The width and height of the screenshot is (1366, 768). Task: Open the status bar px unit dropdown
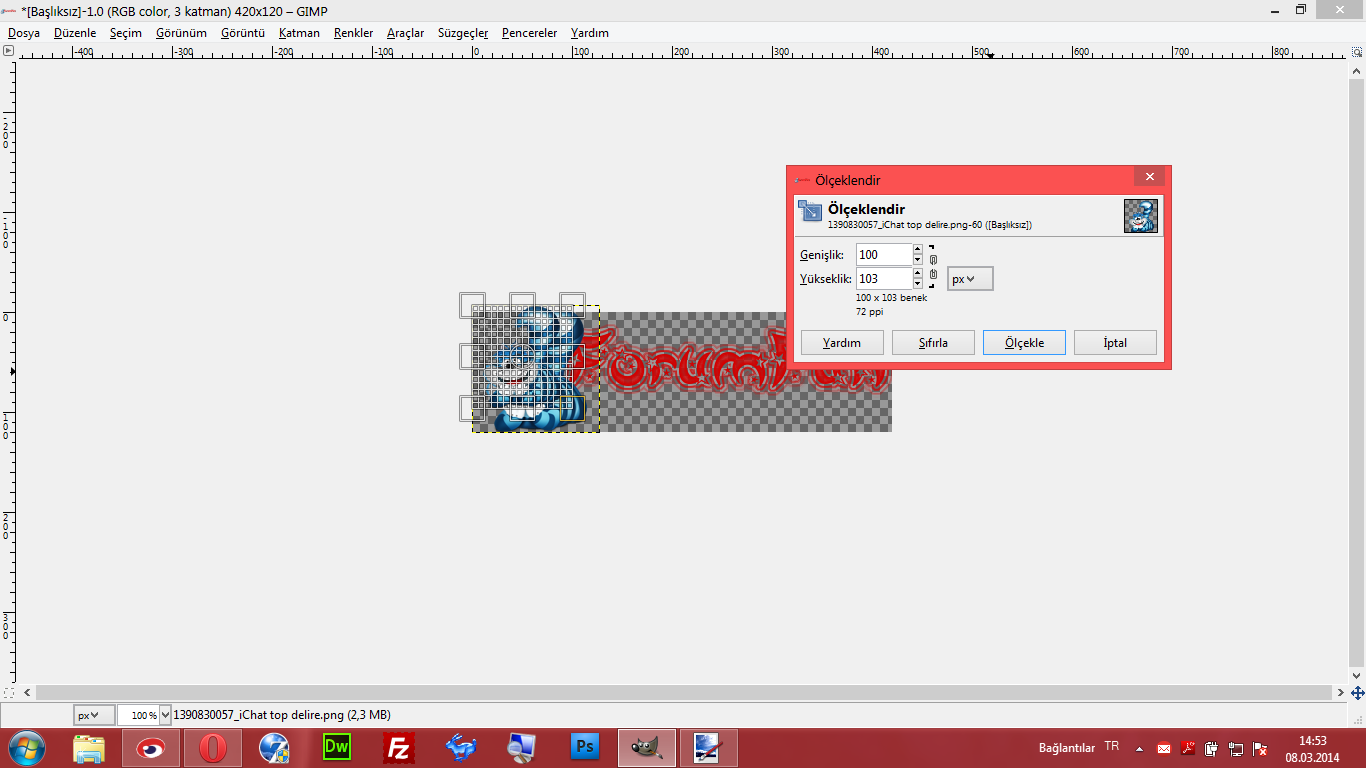coord(94,715)
